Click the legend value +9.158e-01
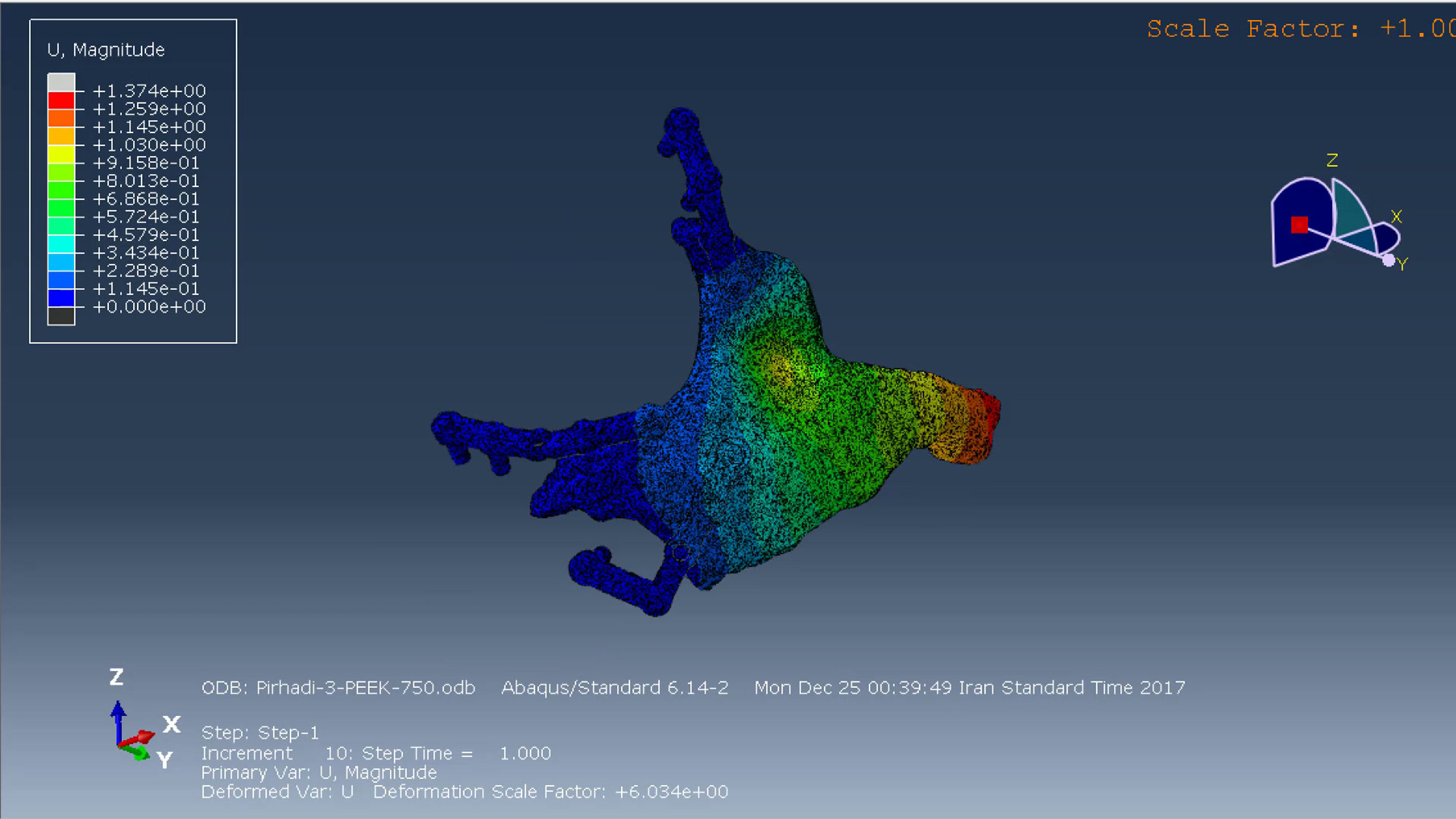Screen dimensions: 1456x819 point(146,163)
